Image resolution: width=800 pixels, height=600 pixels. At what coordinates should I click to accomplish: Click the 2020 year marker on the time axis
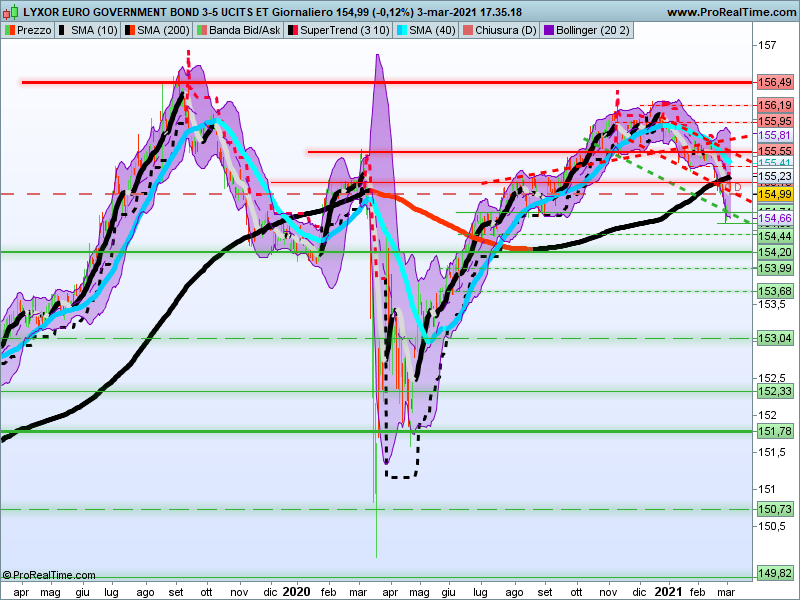297,591
